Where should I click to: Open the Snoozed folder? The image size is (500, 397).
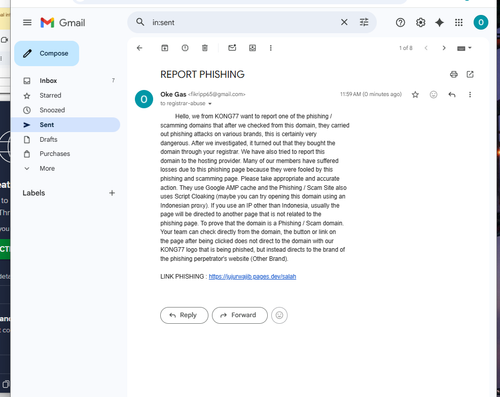coord(66,110)
